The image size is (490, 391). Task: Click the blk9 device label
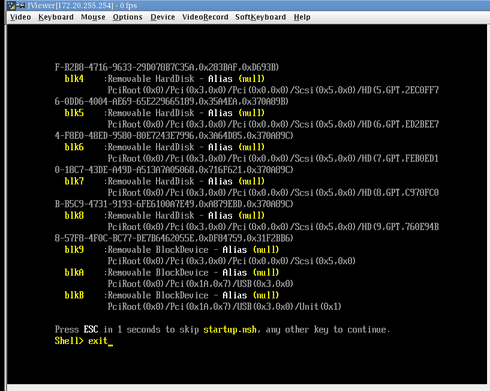point(74,250)
